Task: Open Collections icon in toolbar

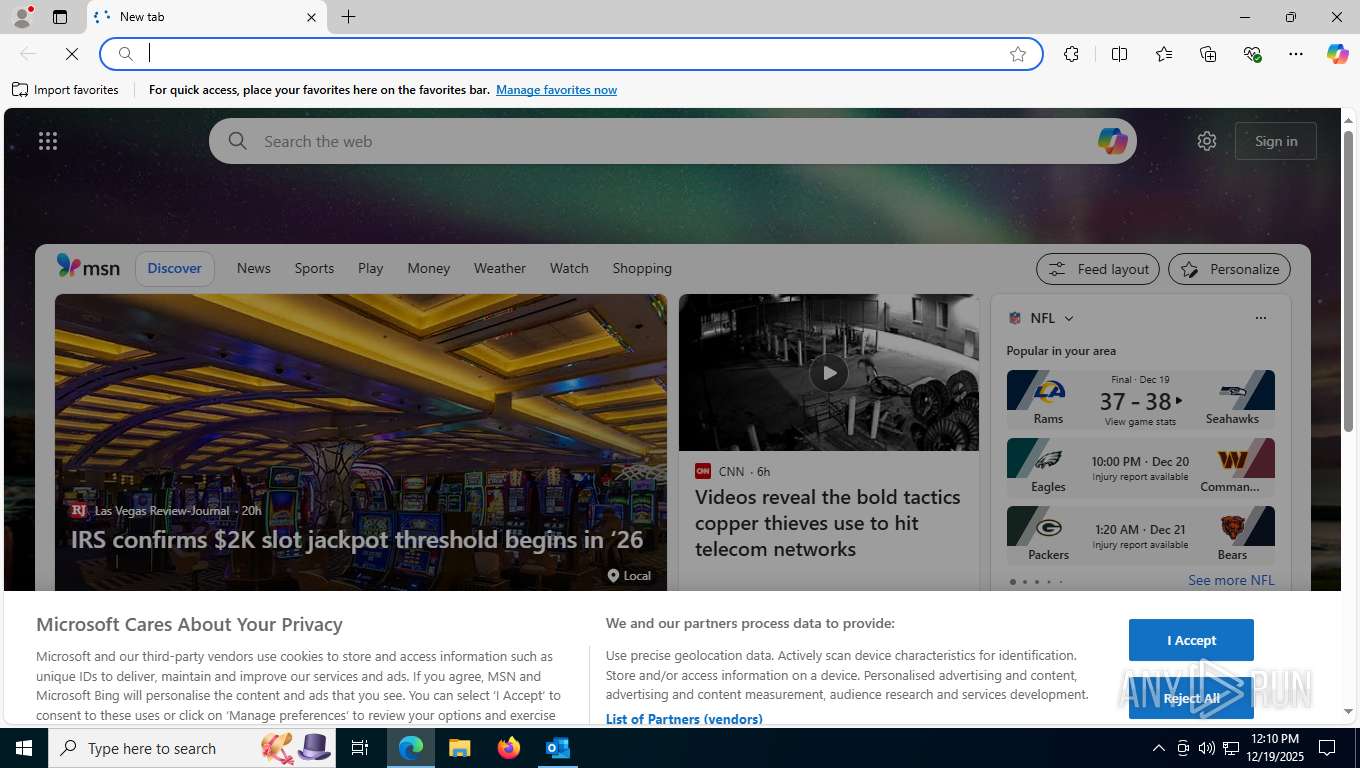Action: coord(1208,54)
